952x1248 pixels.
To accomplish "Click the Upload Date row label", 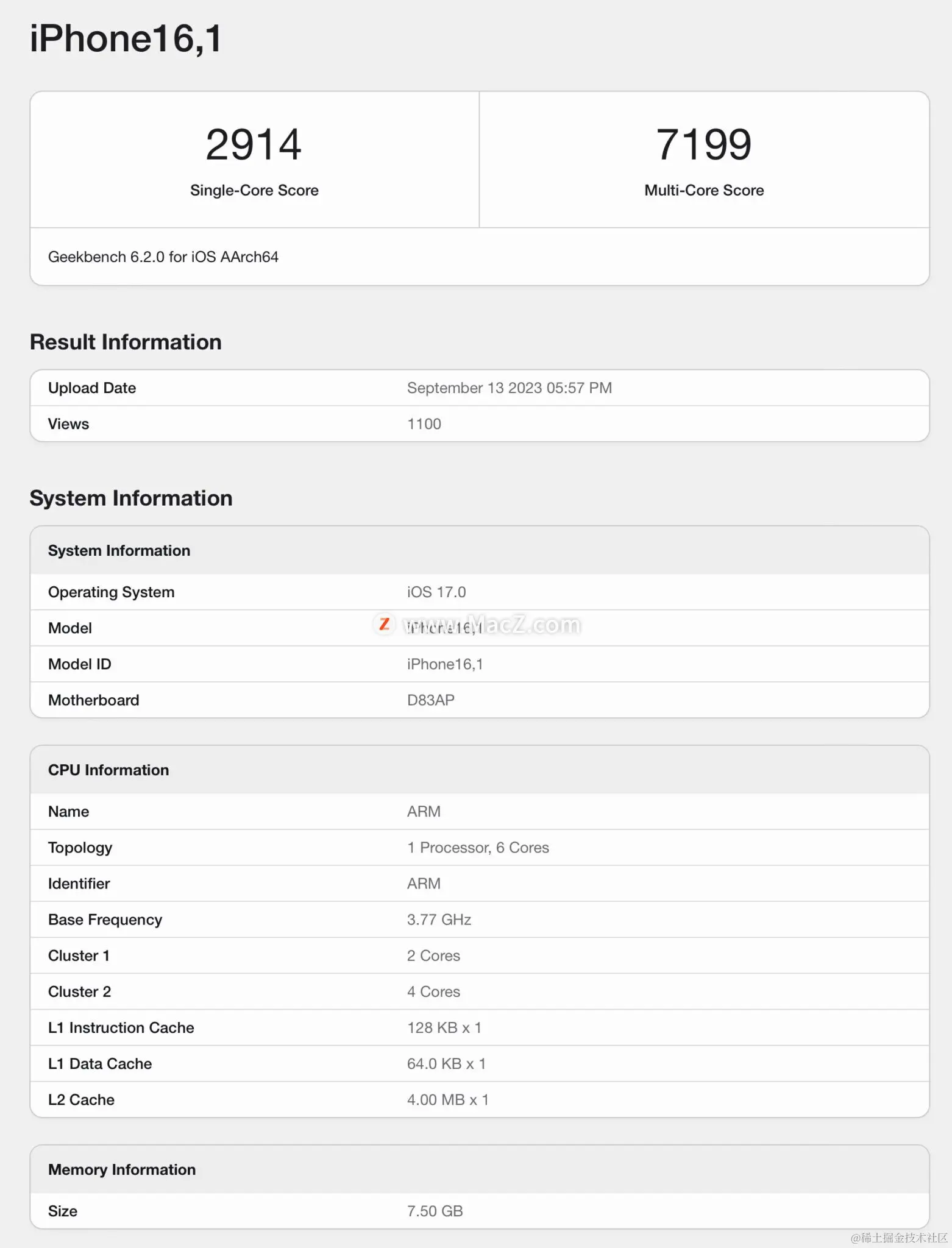I will coord(92,388).
